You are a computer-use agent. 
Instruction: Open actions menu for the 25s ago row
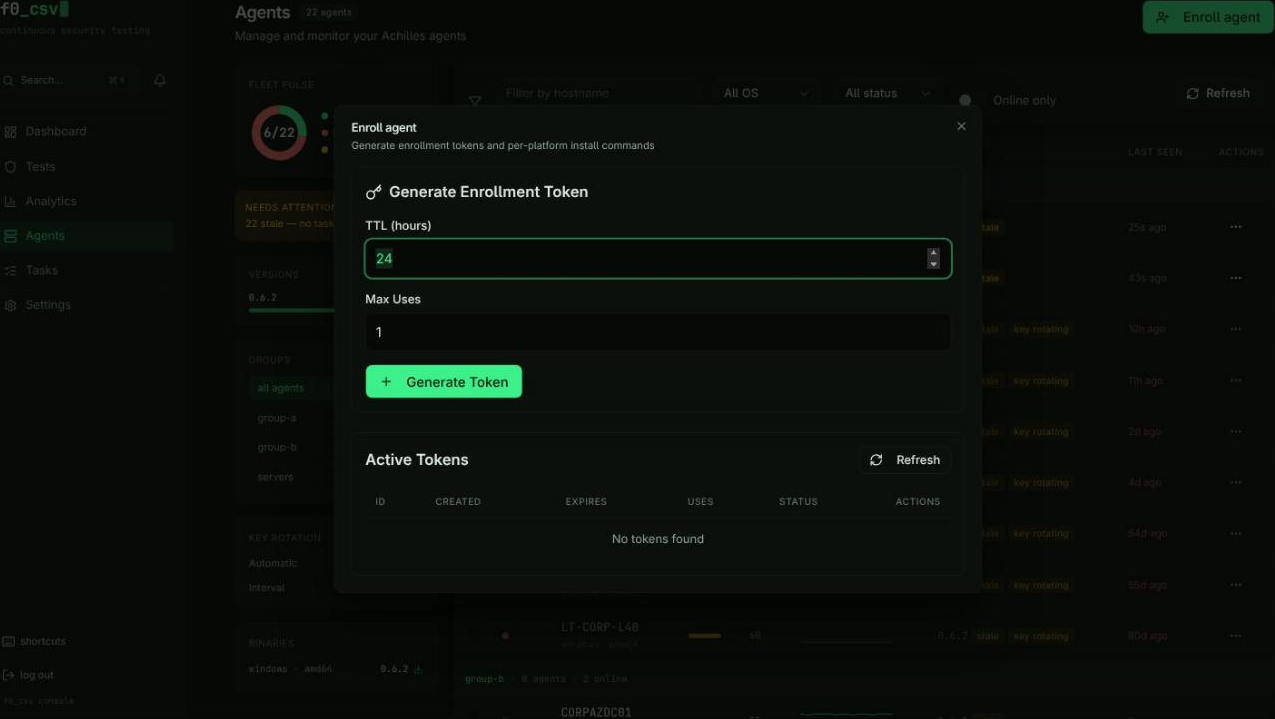tap(1236, 227)
